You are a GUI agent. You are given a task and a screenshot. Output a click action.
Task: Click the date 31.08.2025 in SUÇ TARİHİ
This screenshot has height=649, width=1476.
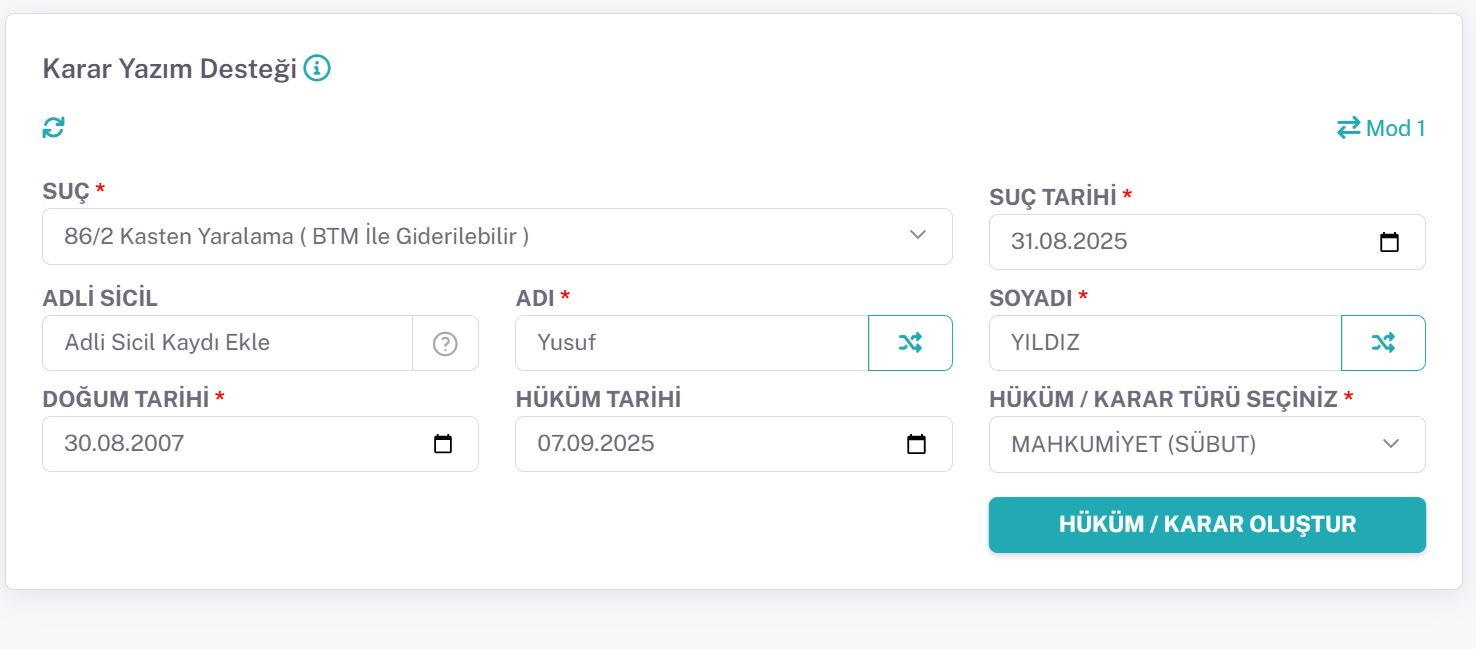tap(1069, 242)
